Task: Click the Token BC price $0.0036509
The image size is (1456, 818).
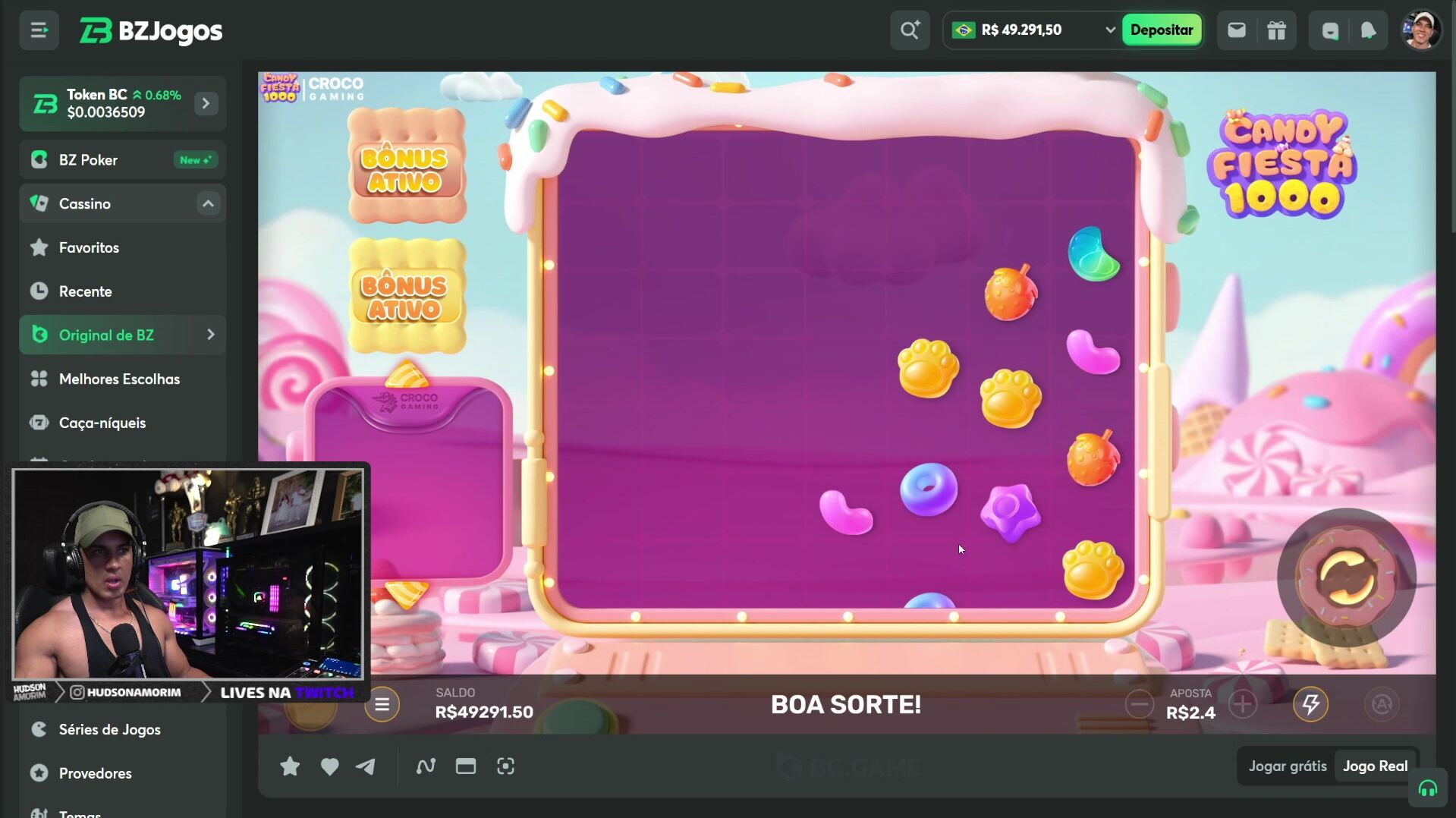Action: click(x=105, y=112)
